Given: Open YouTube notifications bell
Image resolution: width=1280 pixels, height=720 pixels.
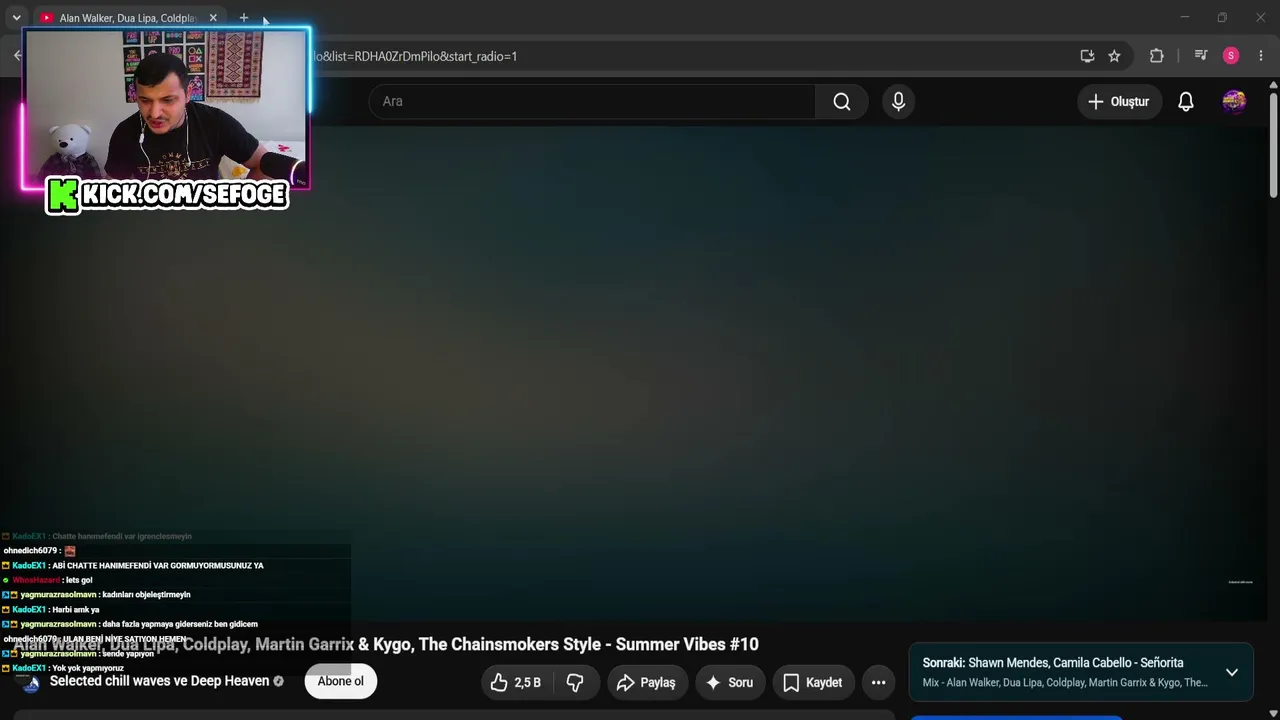Looking at the screenshot, I should coord(1186,101).
